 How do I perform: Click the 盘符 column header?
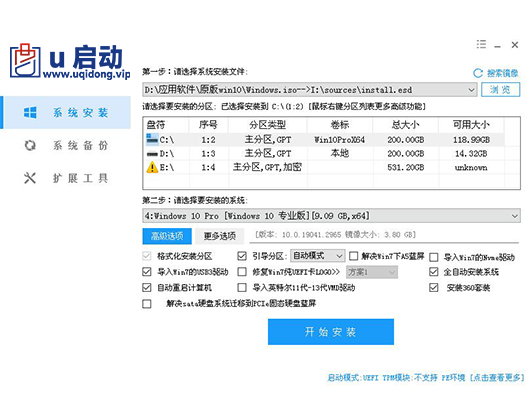click(x=166, y=125)
